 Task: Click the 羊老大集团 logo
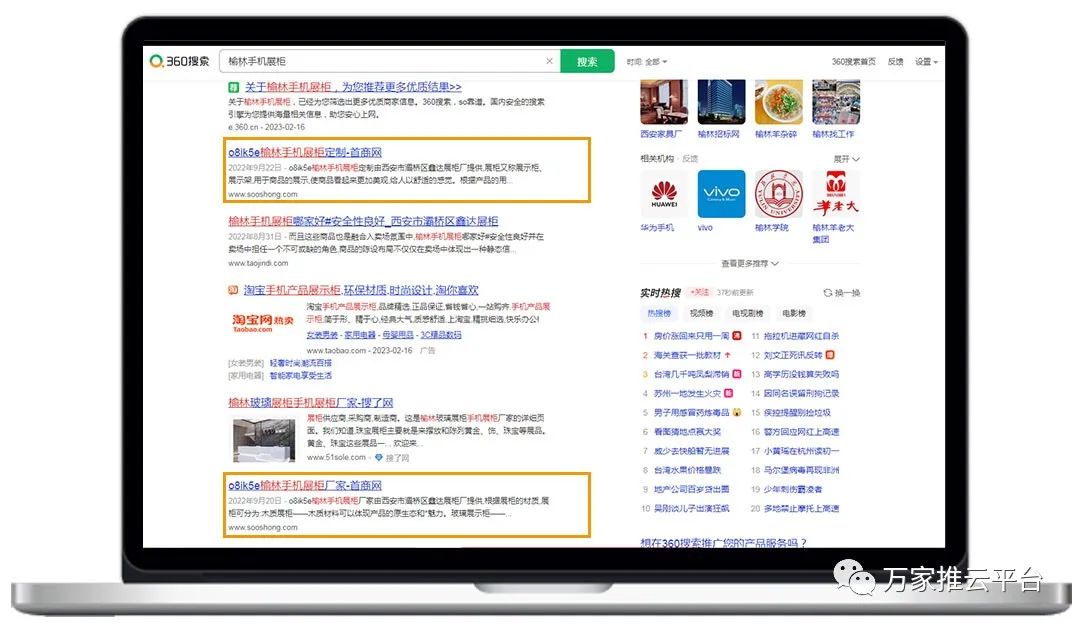[x=835, y=194]
